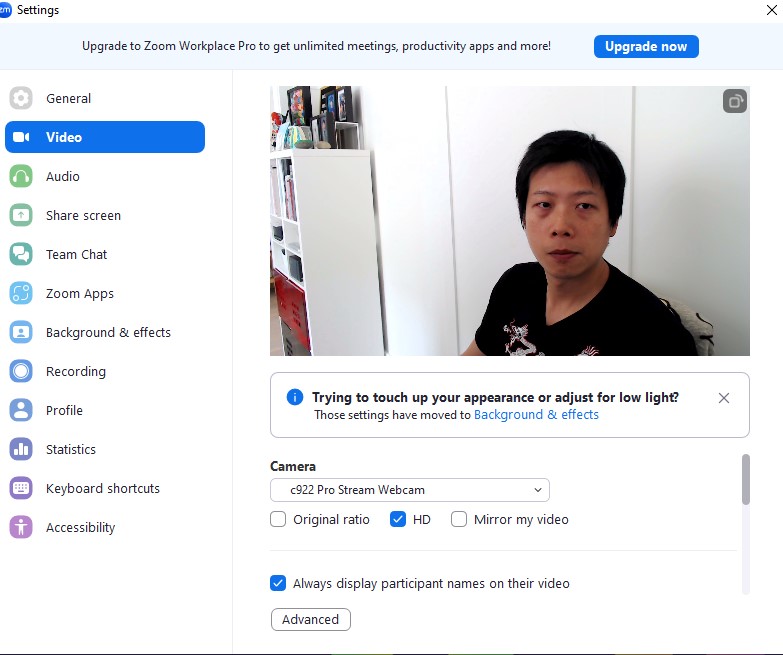Open Advanced video settings
Viewport: 783px width, 655px height.
310,619
